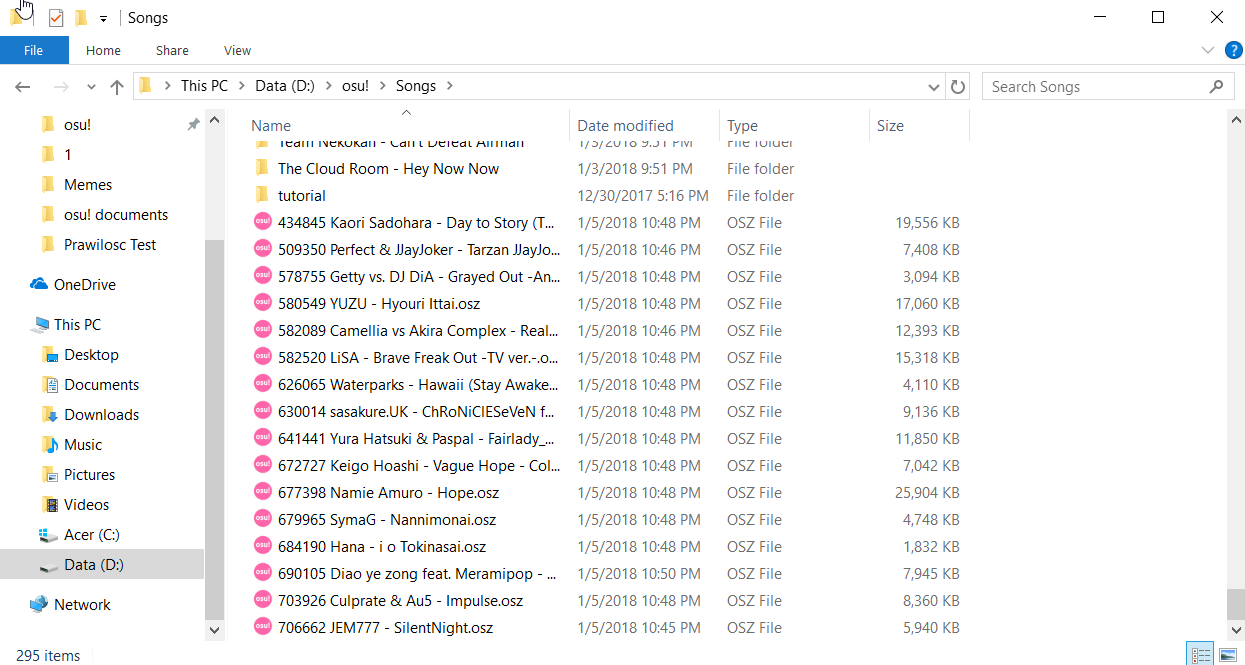Image resolution: width=1245 pixels, height=665 pixels.
Task: Open Prawilosc Test folder in sidebar
Action: coord(110,245)
